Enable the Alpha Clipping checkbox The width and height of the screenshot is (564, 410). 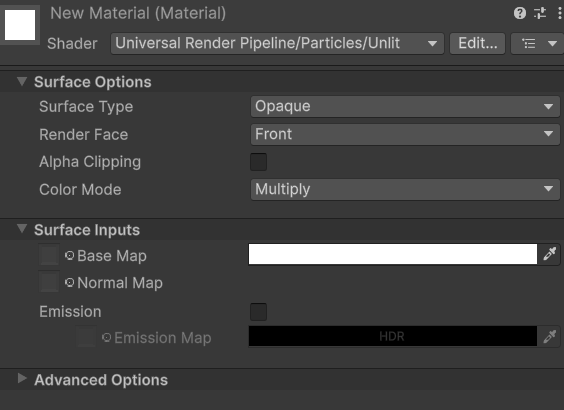click(259, 162)
